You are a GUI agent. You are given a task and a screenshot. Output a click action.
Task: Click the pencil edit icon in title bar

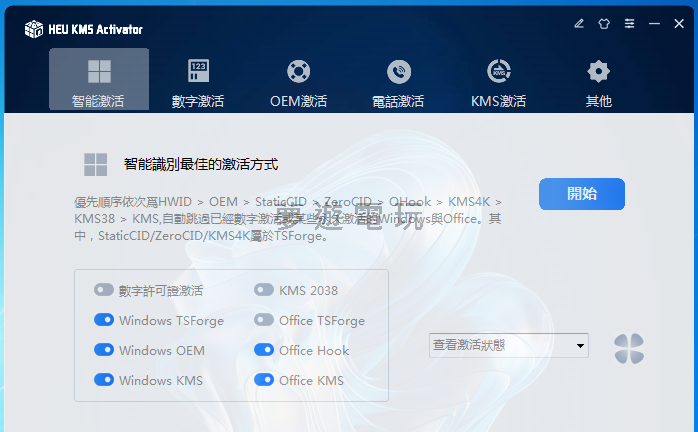coord(579,23)
